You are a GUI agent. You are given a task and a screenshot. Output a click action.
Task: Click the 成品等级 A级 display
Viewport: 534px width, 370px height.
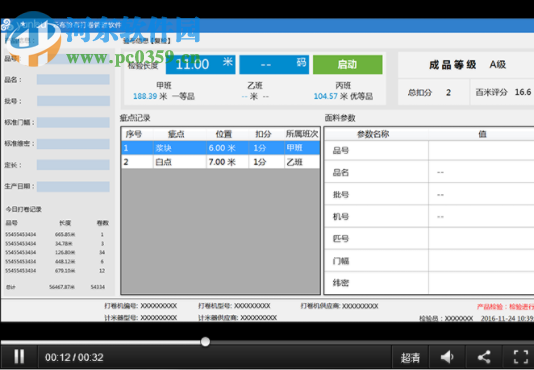[x=467, y=64]
